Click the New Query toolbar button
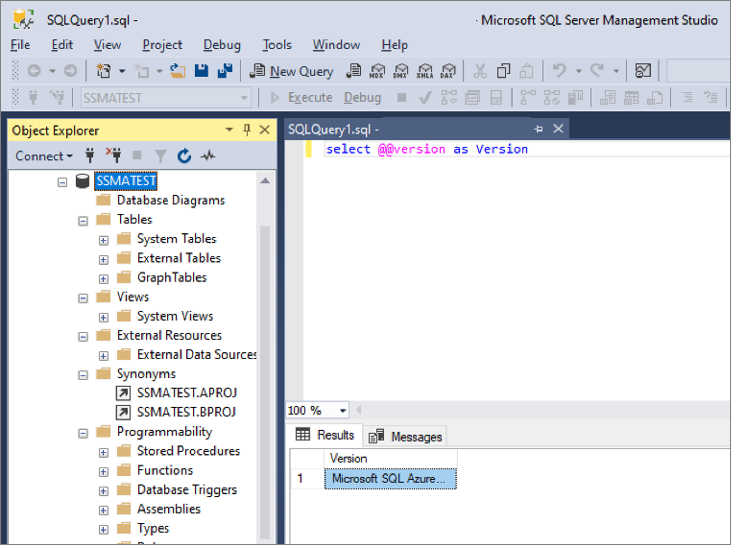Viewport: 731px width, 545px height. click(291, 71)
